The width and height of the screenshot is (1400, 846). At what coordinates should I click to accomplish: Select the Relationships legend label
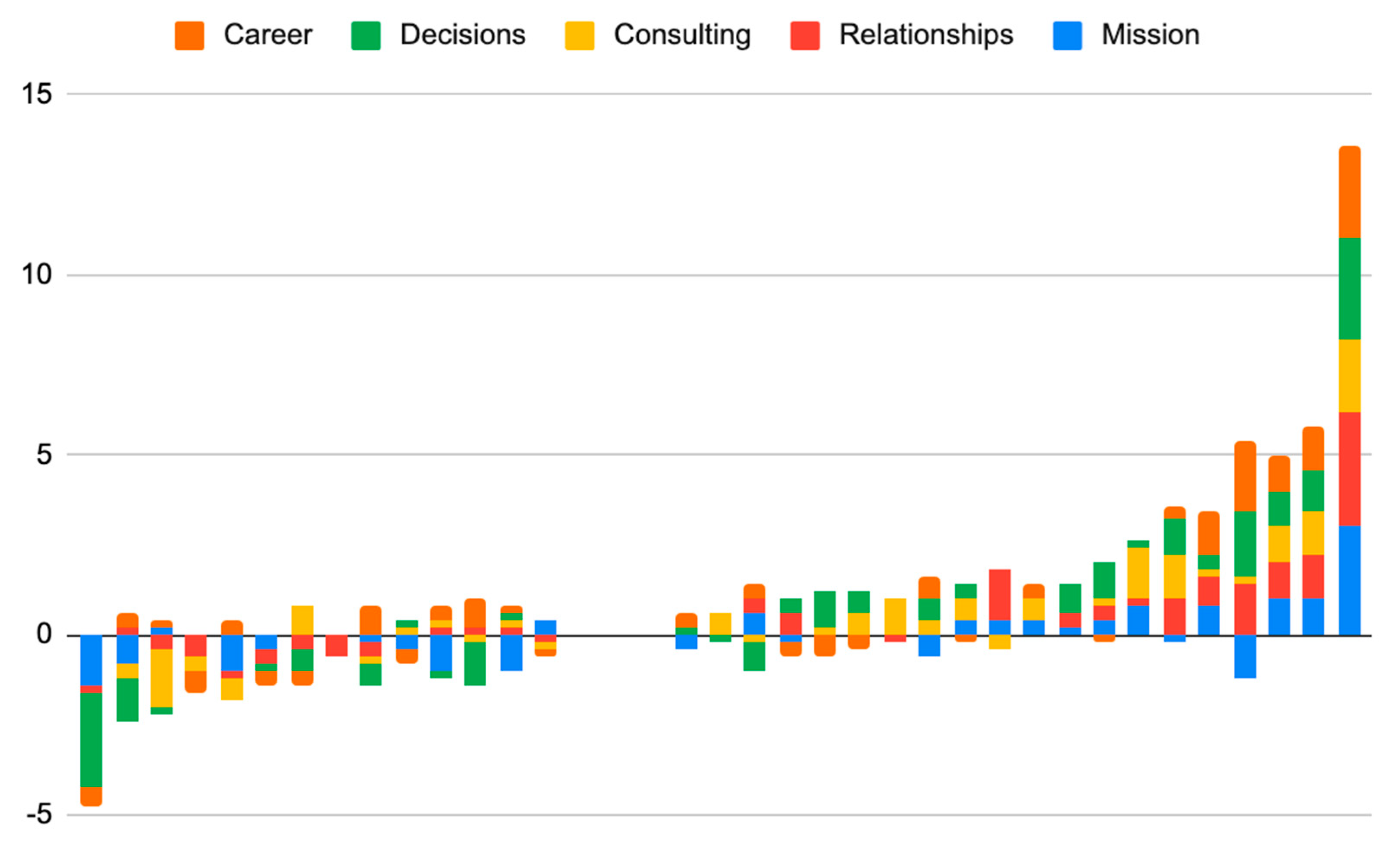click(x=926, y=35)
